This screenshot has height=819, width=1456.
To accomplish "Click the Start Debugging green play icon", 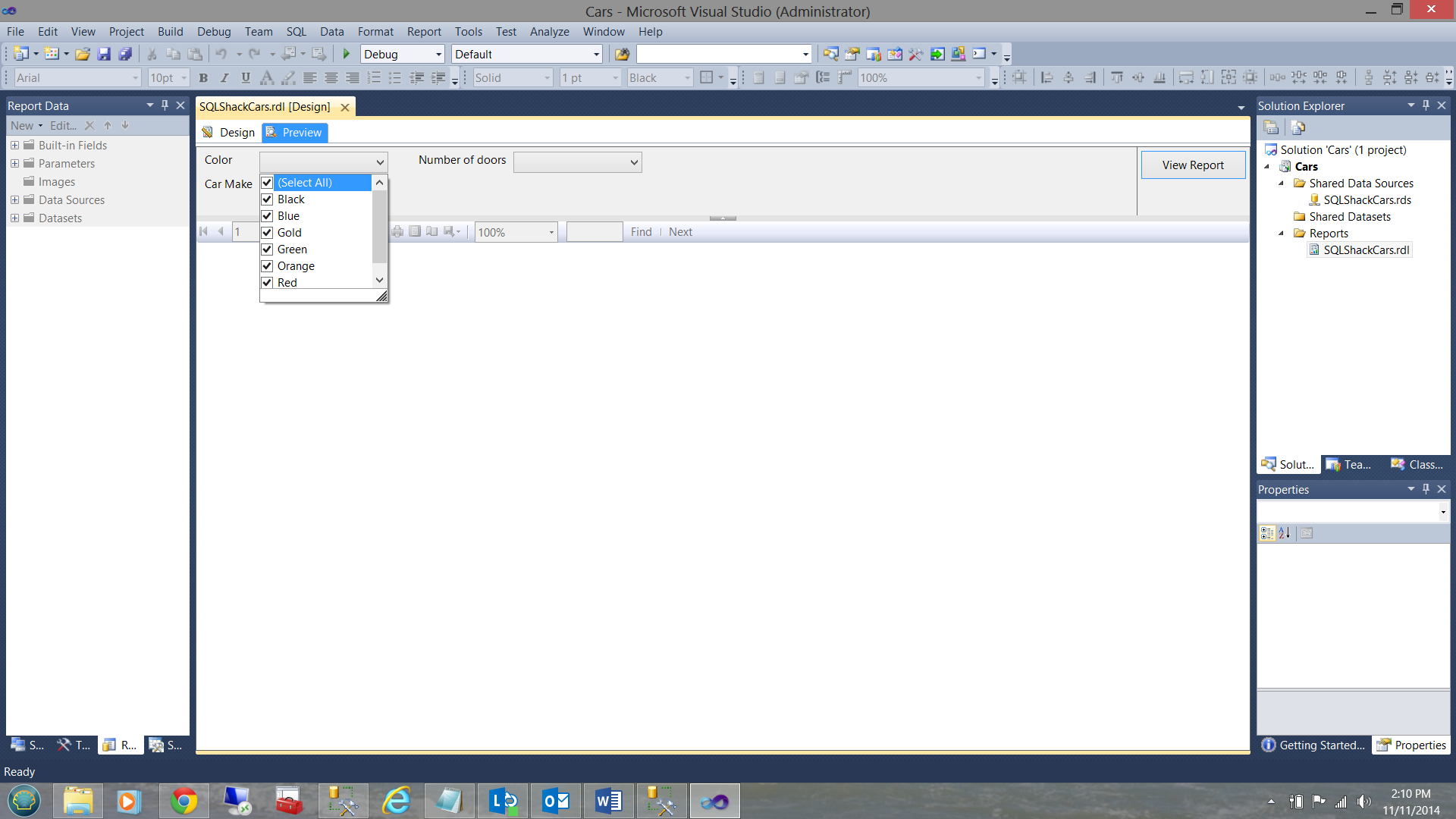I will coord(347,54).
